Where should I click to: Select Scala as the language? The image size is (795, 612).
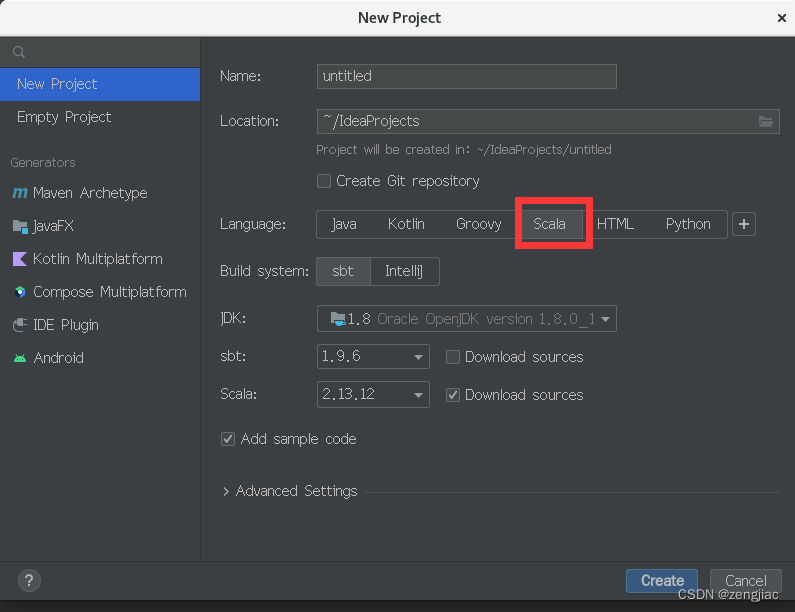(549, 224)
